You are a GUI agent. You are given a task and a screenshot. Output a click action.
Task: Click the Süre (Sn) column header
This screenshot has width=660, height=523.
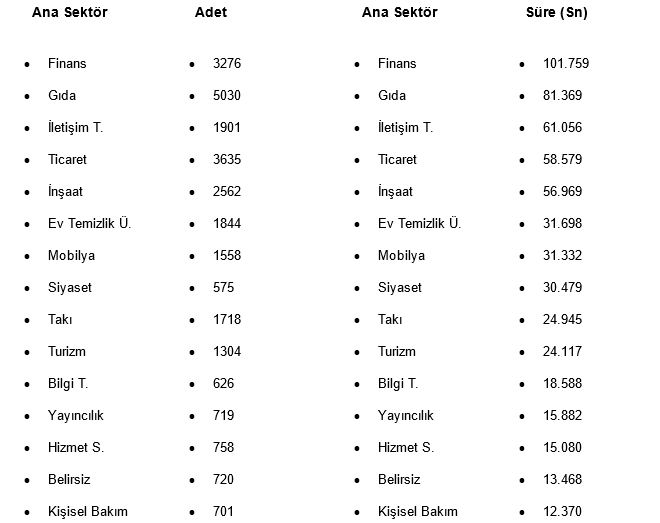pyautogui.click(x=557, y=13)
